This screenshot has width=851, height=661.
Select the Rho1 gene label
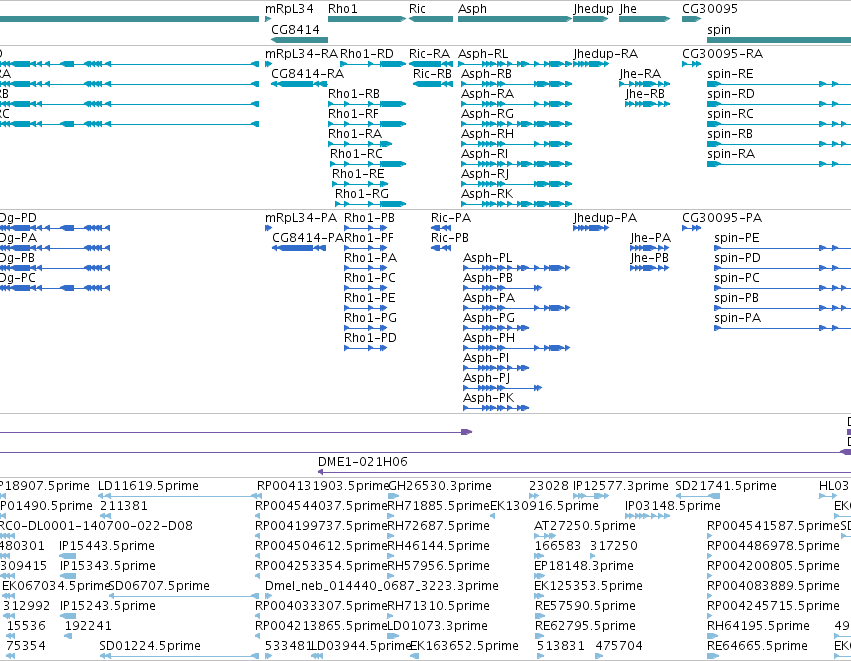[343, 9]
